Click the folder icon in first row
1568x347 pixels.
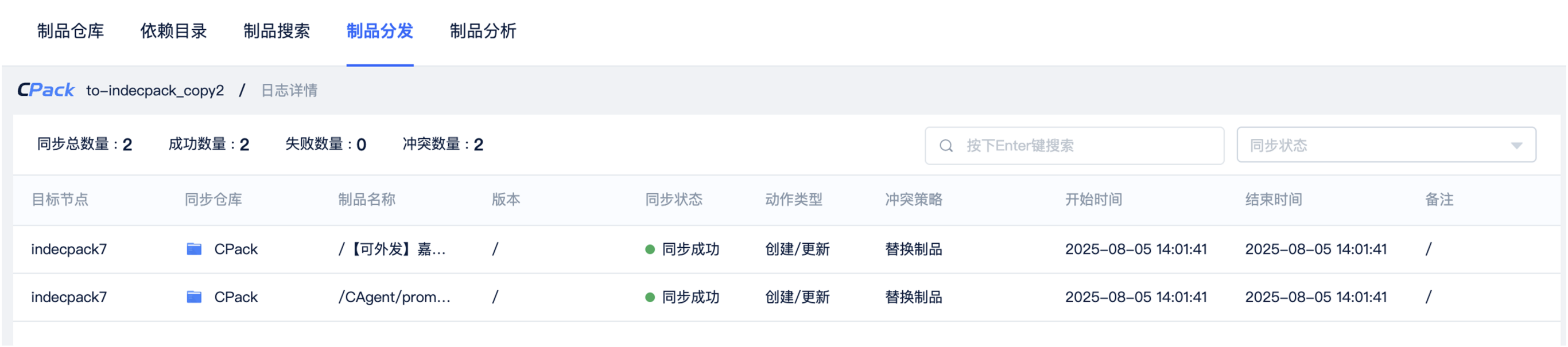click(194, 249)
